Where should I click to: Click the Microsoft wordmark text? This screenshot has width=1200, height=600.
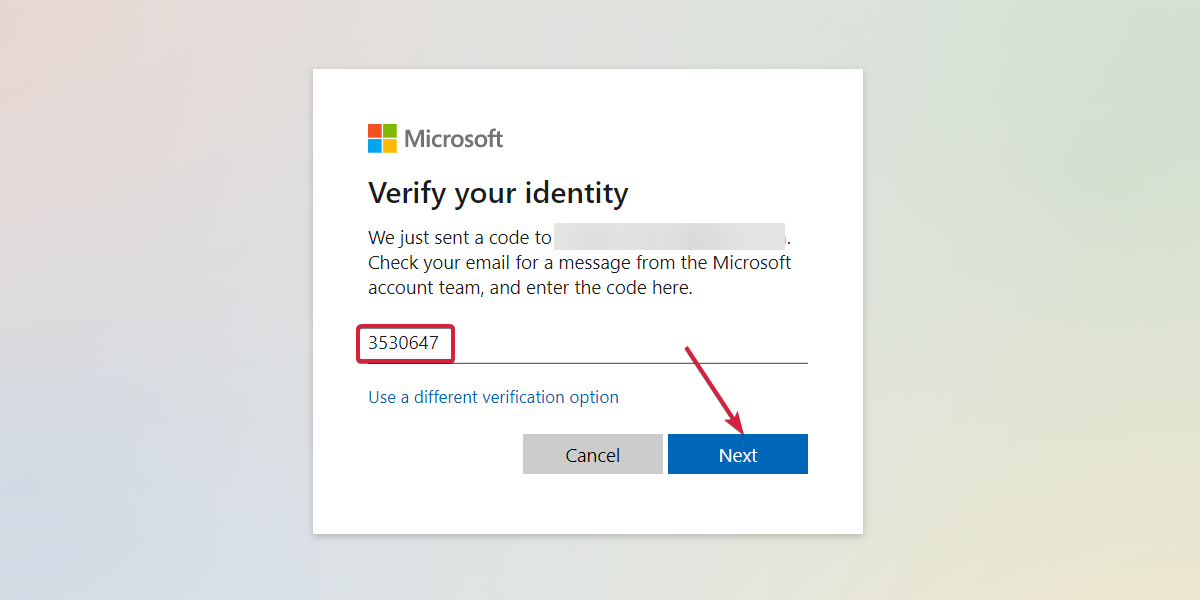click(x=454, y=139)
